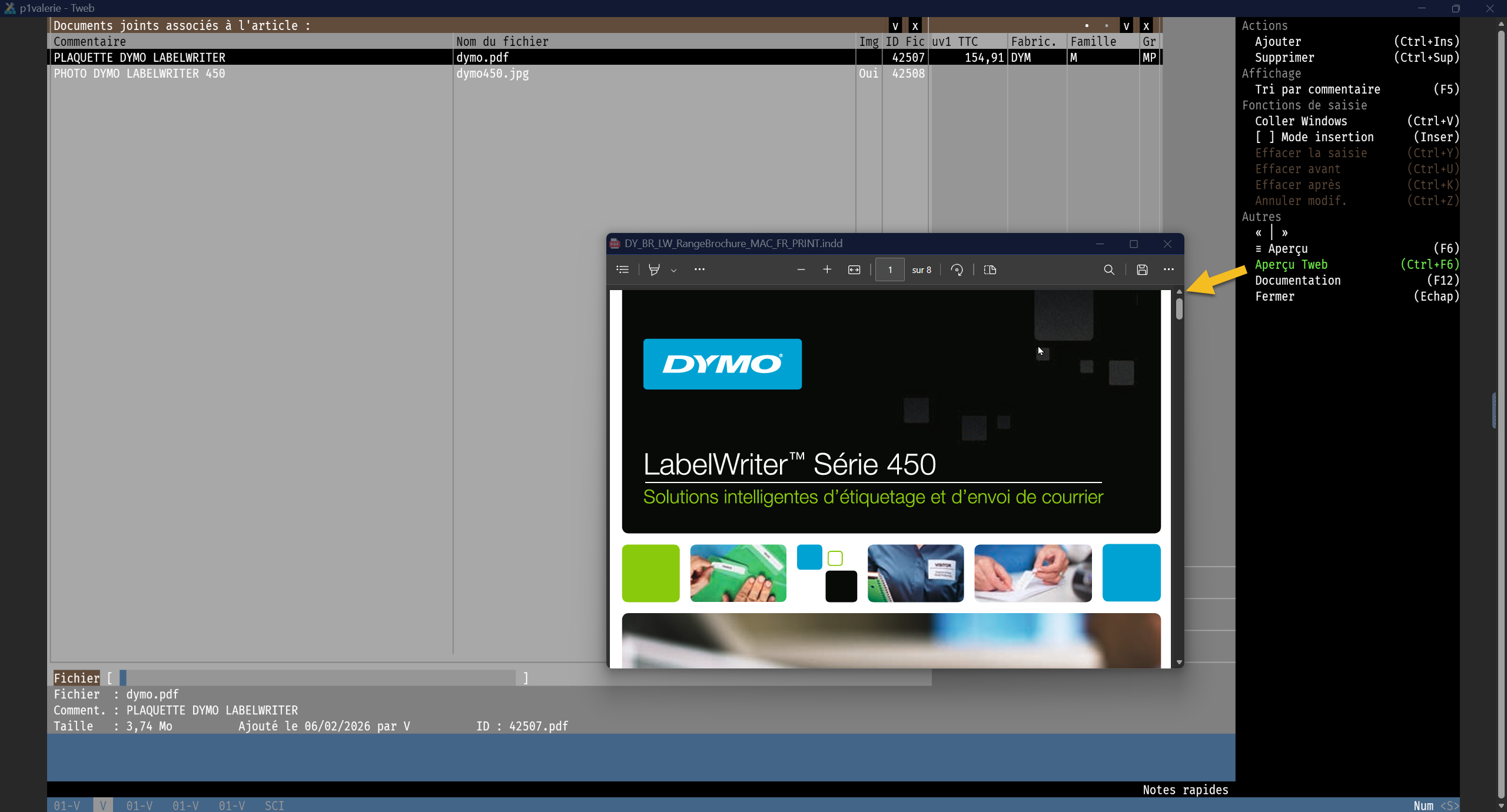Zoom out of the PDF
The height and width of the screenshot is (812, 1507).
801,269
